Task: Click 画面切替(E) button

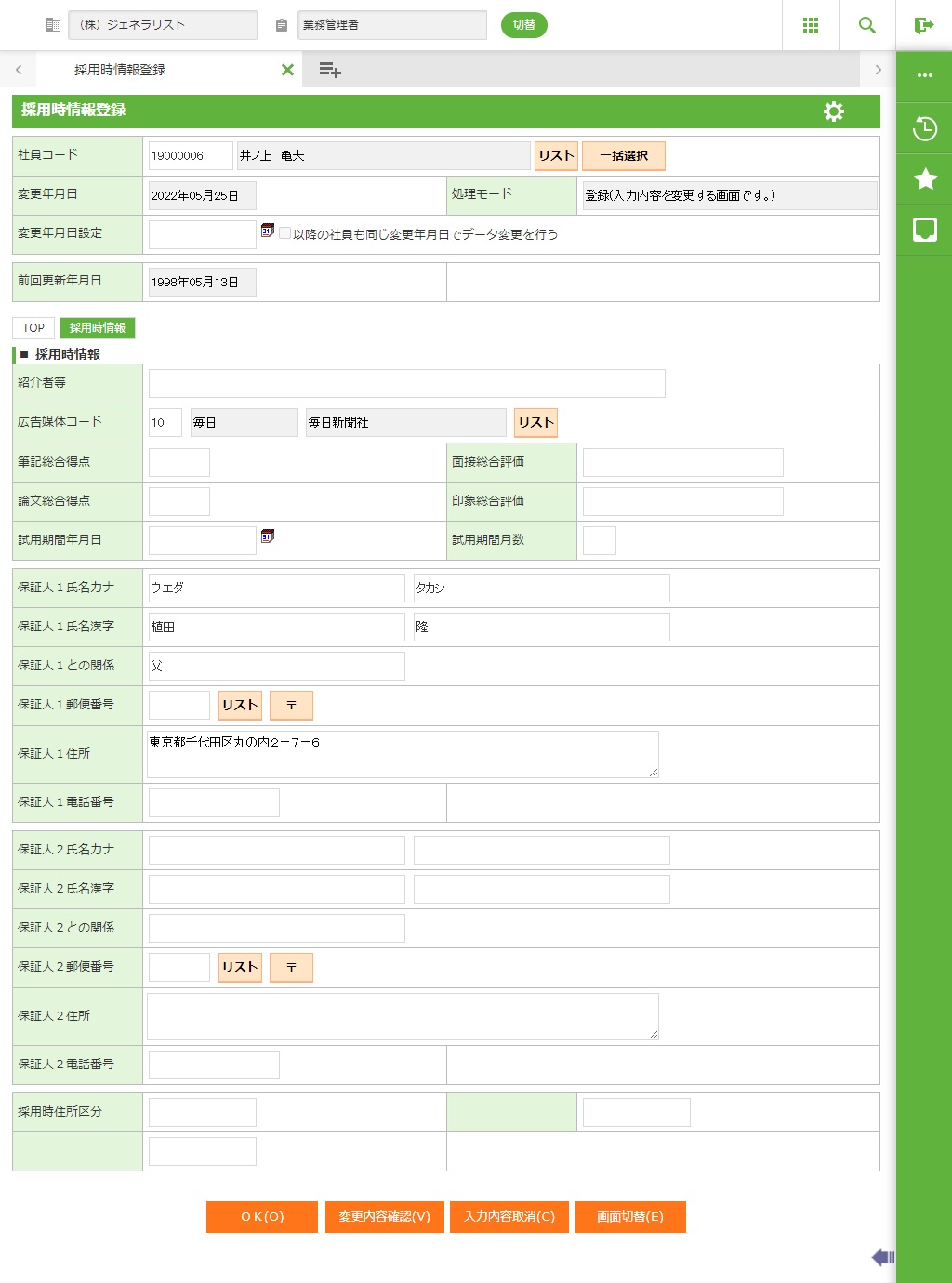Action: click(630, 1217)
